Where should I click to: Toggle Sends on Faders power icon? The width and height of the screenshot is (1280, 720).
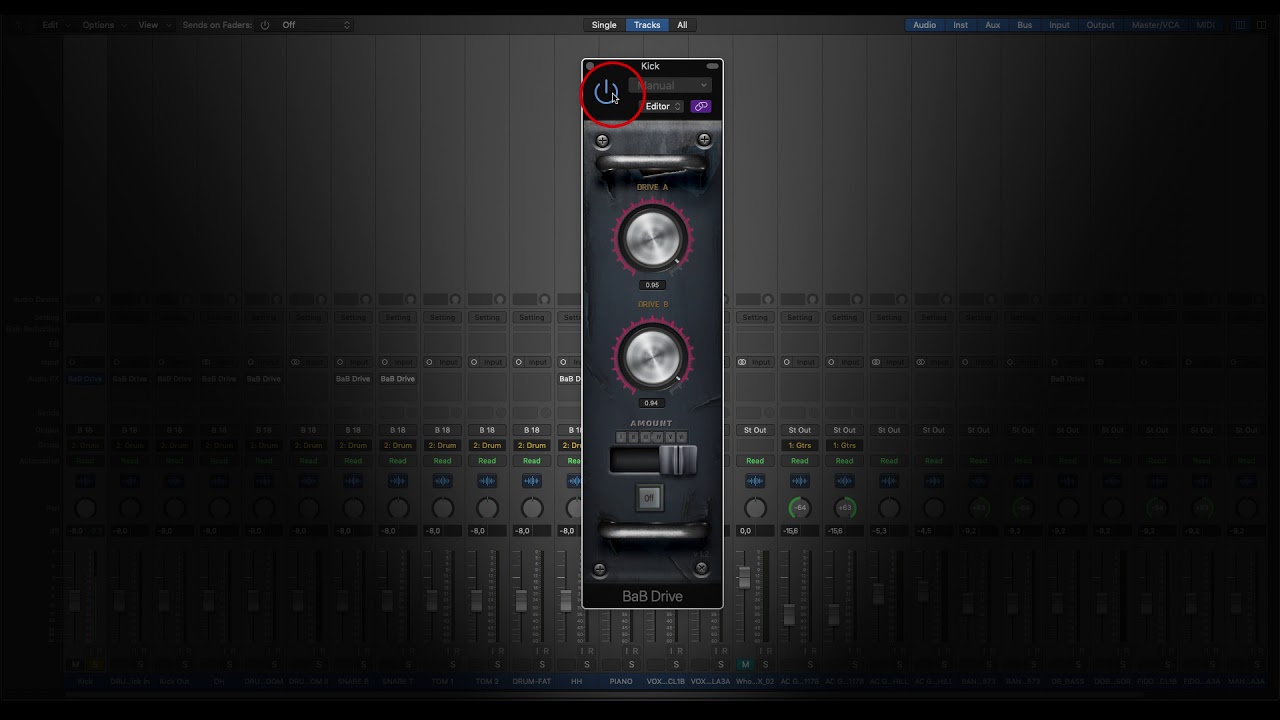(265, 25)
